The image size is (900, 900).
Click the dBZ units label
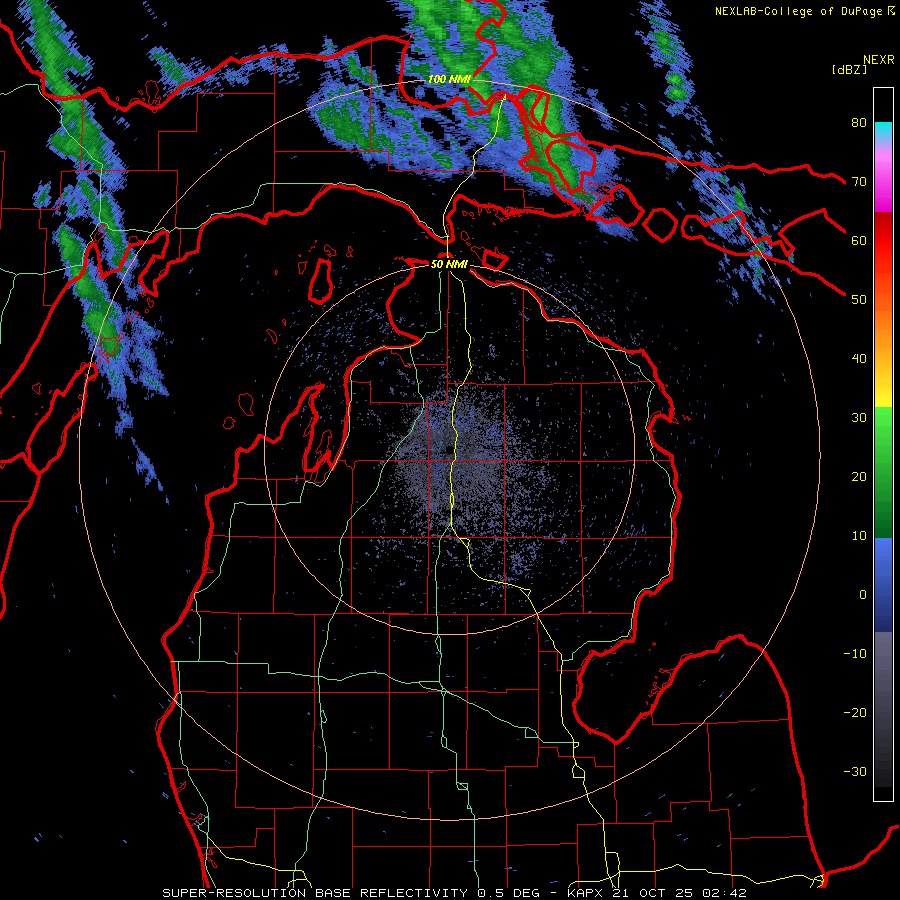tap(849, 69)
